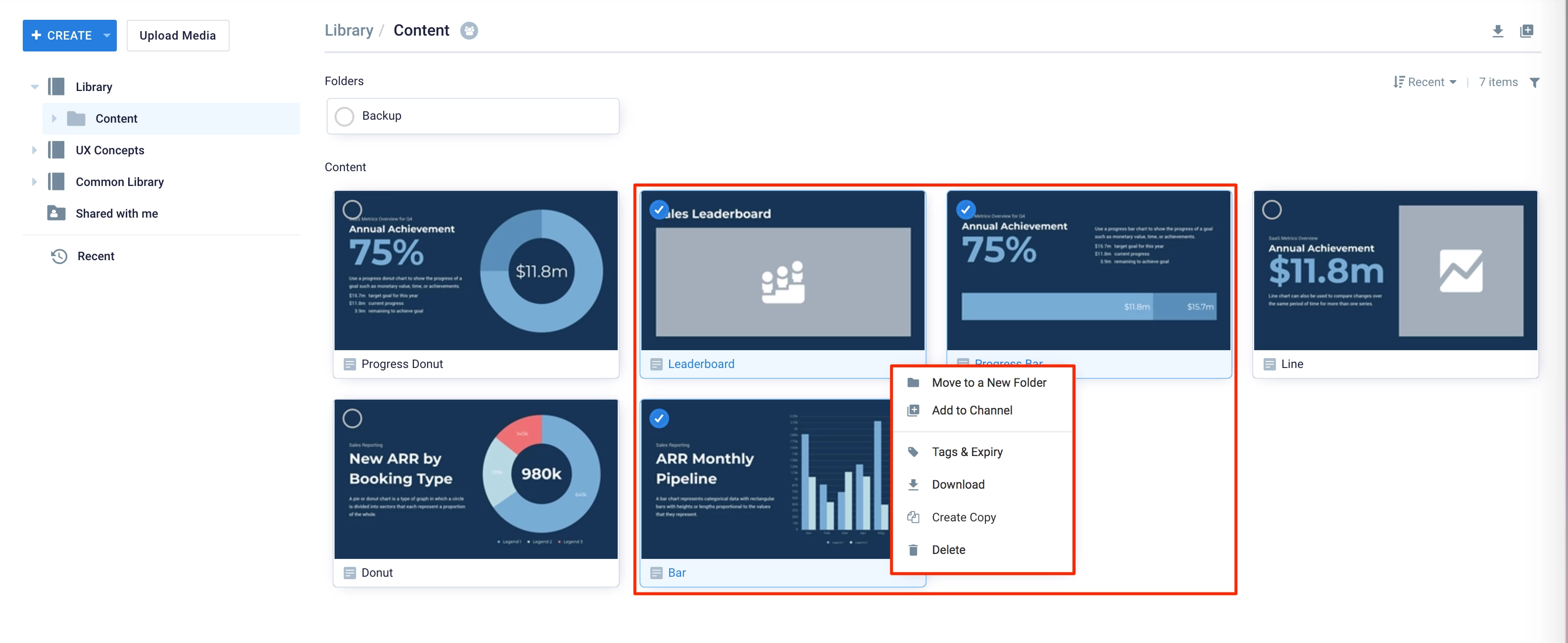Open the CREATE button dropdown arrow
The image size is (1568, 643).
coord(107,35)
